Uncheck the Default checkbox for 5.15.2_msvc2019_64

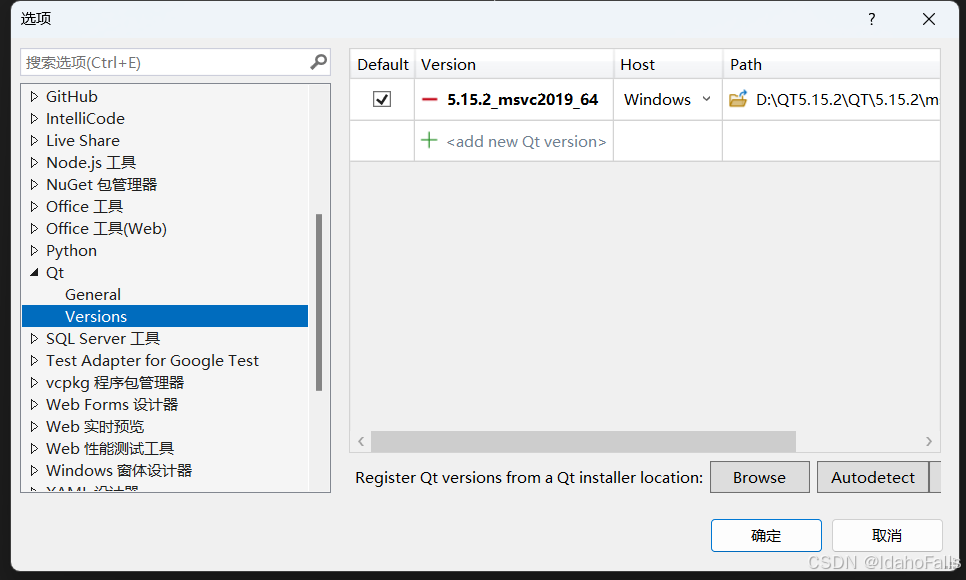[x=382, y=99]
